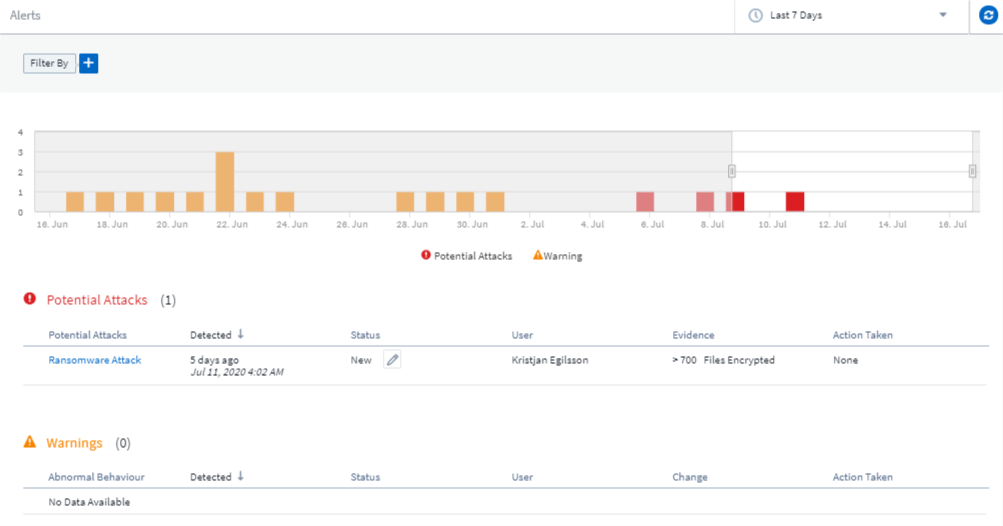Click the Filter By button

click(49, 63)
